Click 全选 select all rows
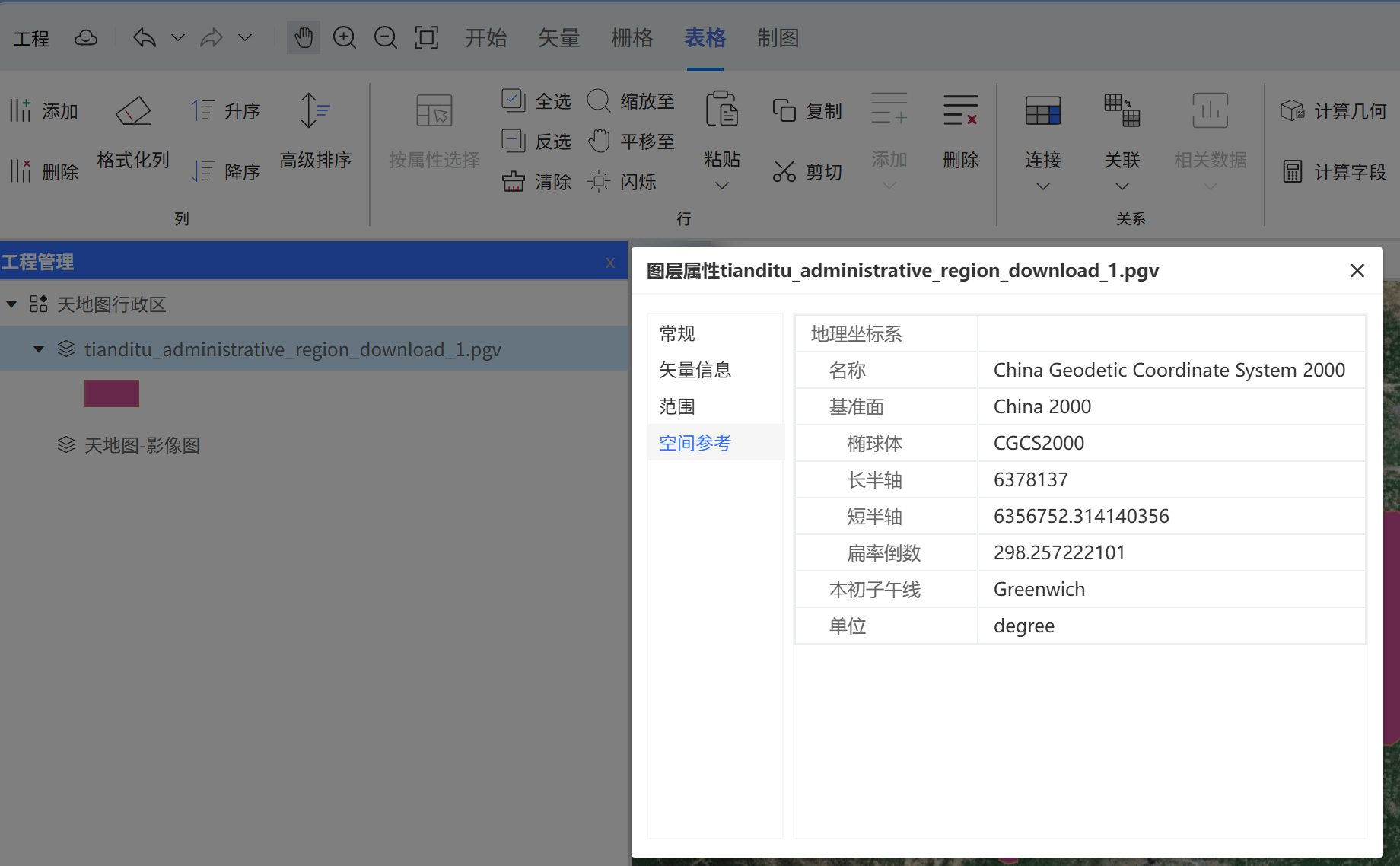1400x866 pixels. [536, 101]
